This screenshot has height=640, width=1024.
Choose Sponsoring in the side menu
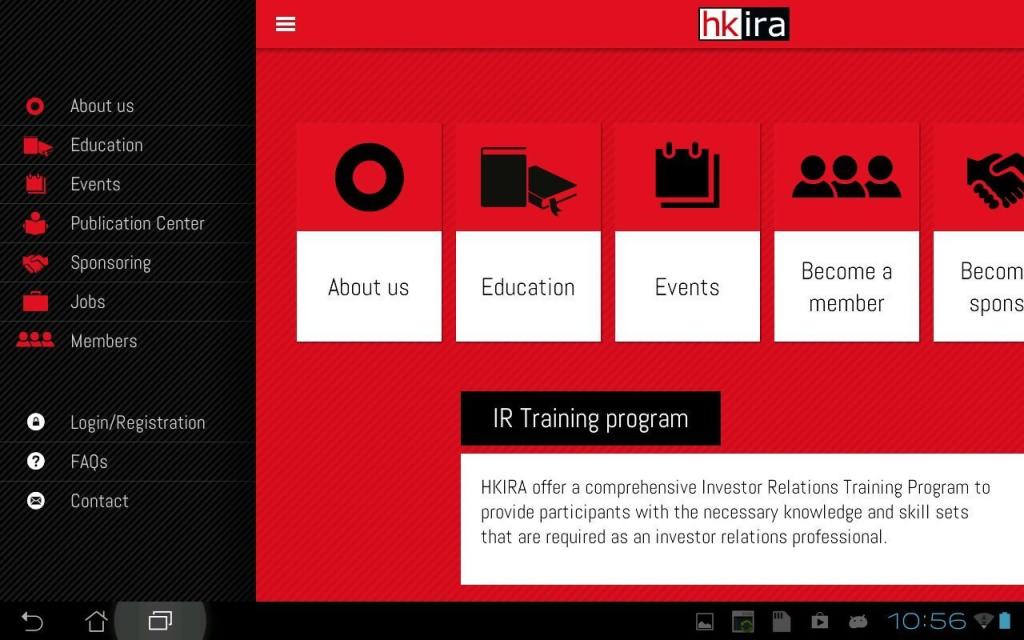click(x=110, y=262)
